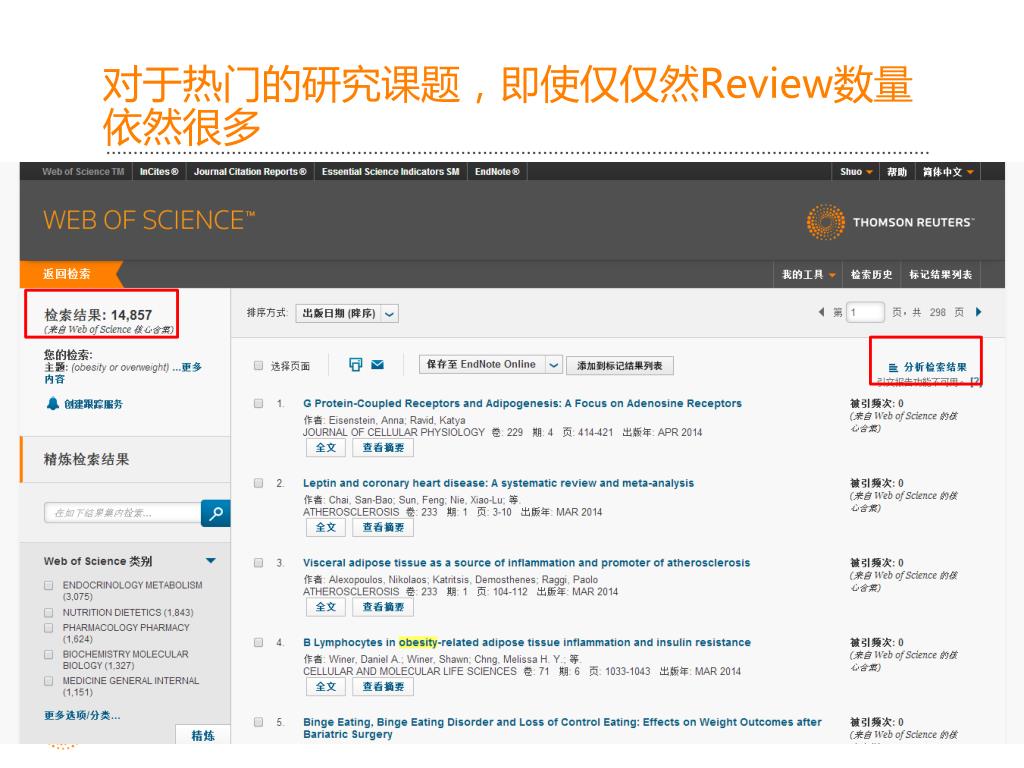Open Binge Eating article link
1024x768 pixels.
pos(562,728)
